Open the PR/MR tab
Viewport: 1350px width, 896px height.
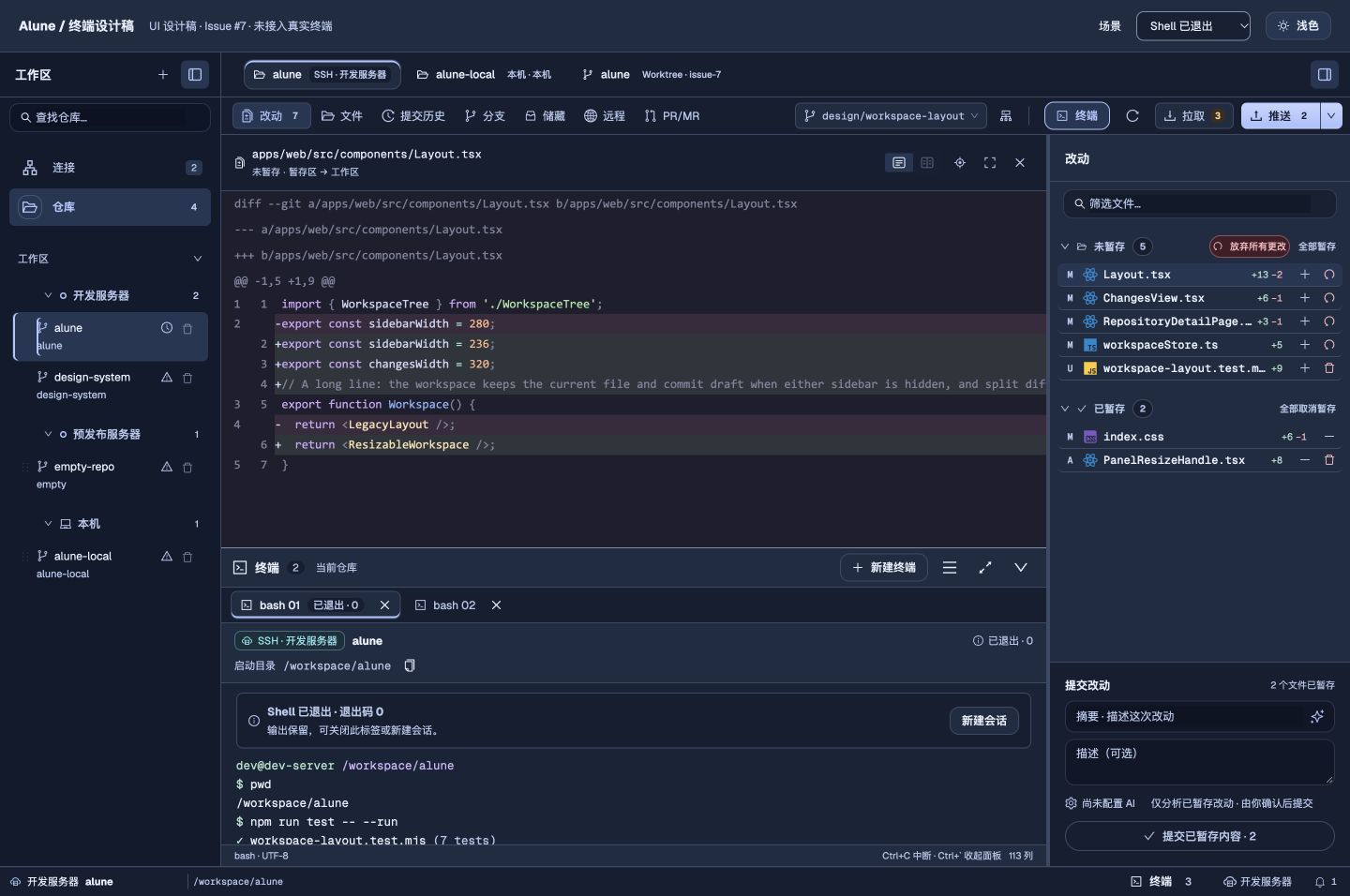(672, 115)
